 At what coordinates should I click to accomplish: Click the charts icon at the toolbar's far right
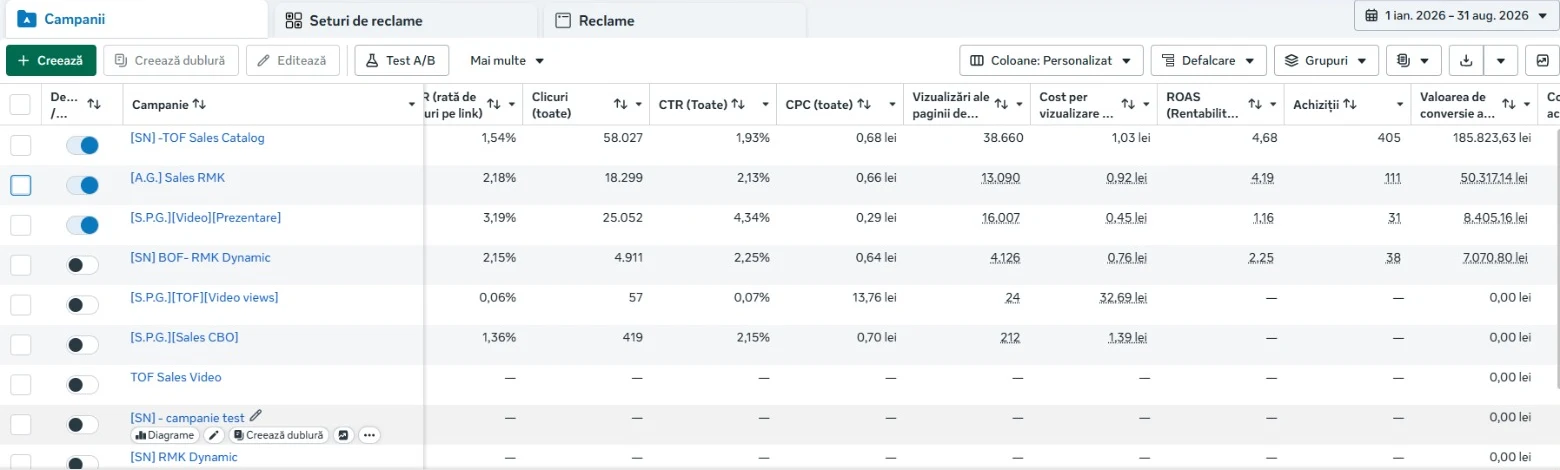click(x=1542, y=60)
